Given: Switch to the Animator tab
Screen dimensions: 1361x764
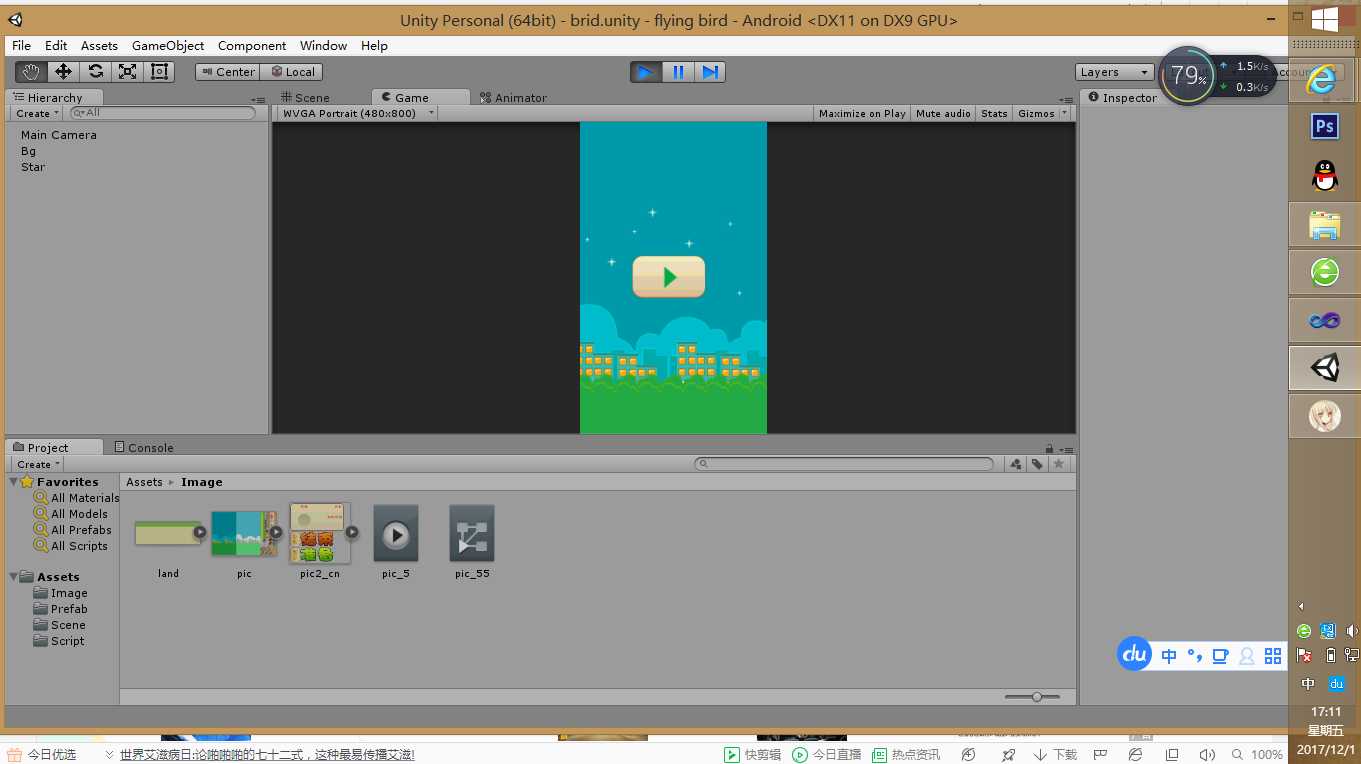Looking at the screenshot, I should (514, 97).
